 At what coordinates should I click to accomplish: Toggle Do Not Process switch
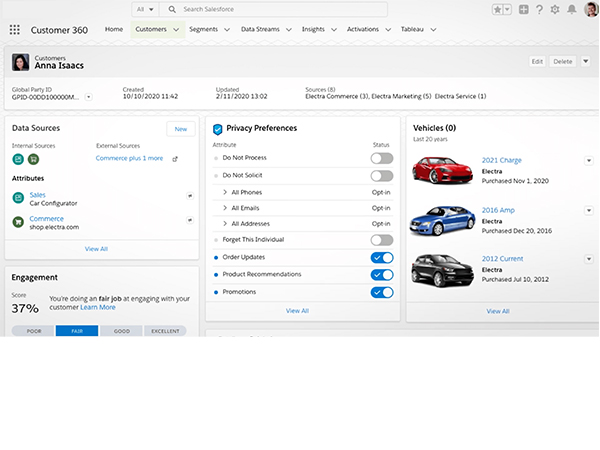(x=382, y=158)
